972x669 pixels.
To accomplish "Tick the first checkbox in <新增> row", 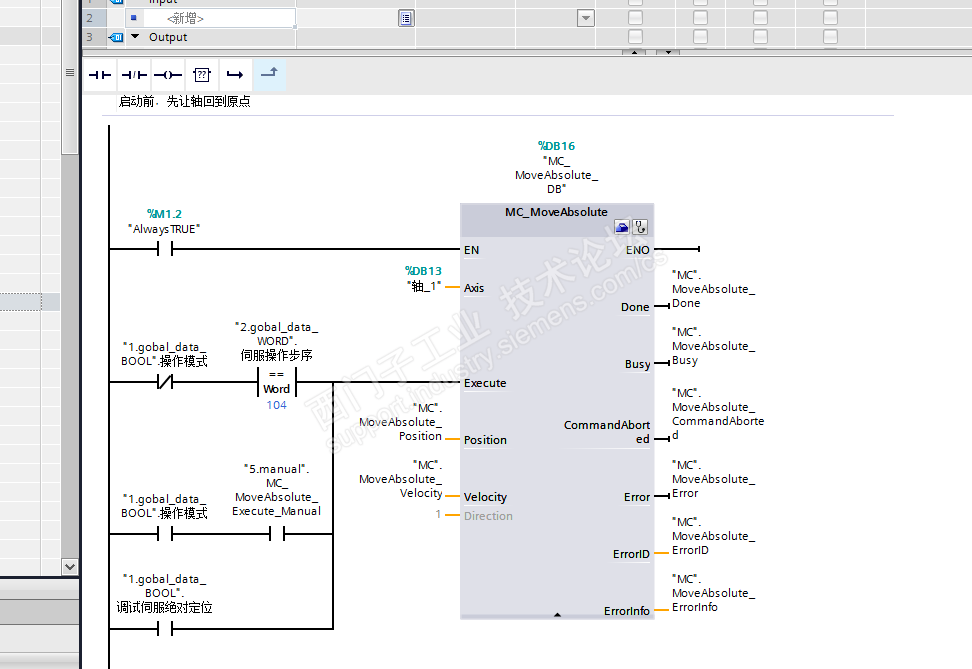I will (635, 18).
